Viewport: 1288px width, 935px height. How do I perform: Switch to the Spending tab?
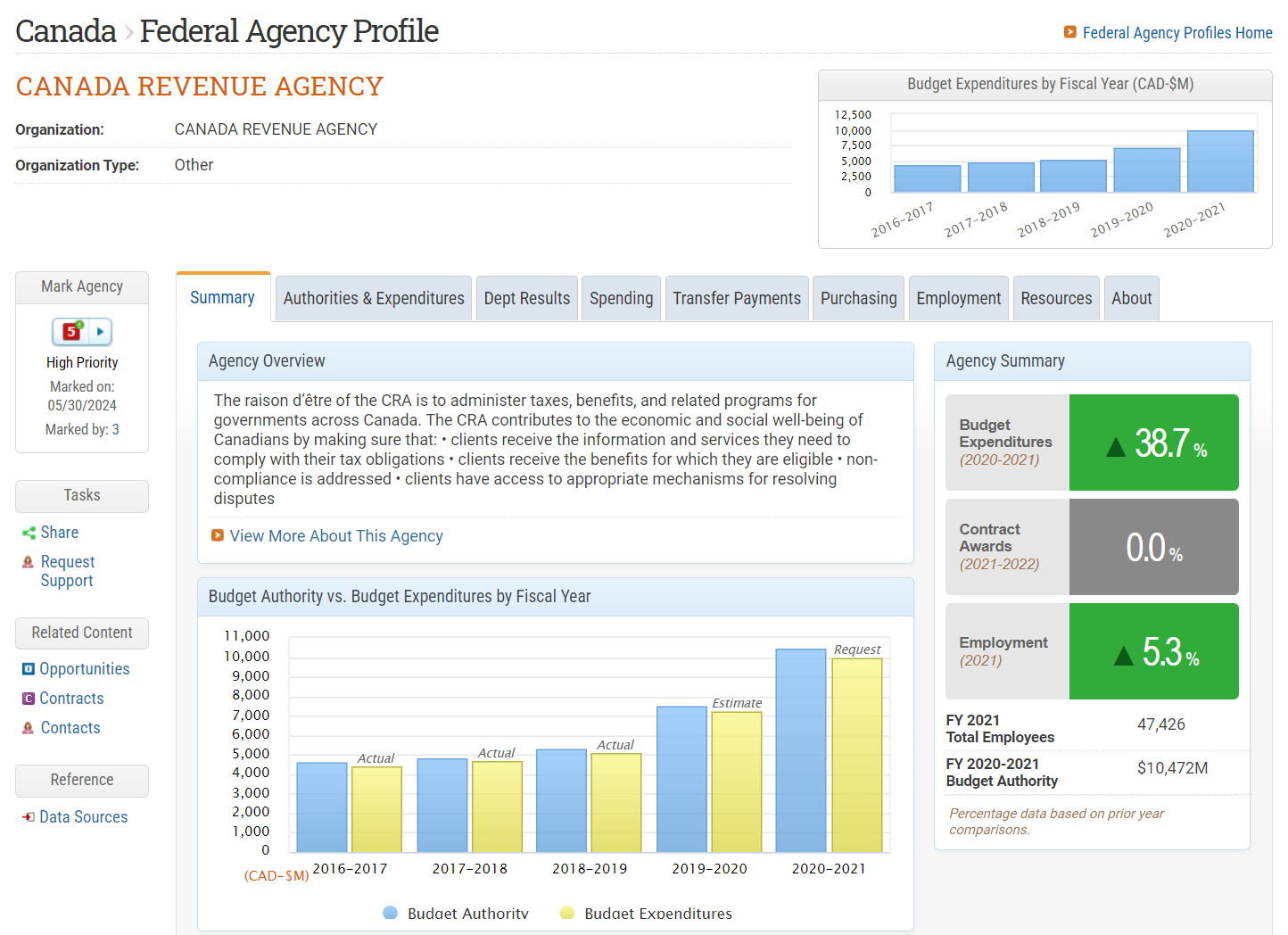pos(622,299)
